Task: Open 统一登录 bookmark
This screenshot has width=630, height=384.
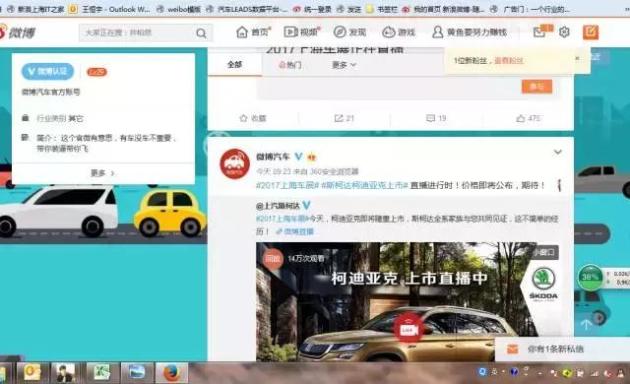Action: click(x=312, y=9)
